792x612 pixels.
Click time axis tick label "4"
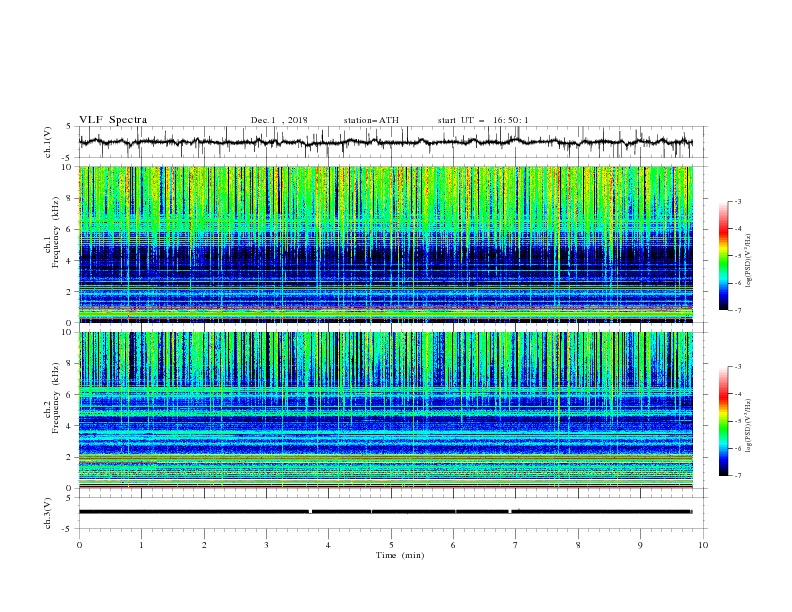point(328,545)
